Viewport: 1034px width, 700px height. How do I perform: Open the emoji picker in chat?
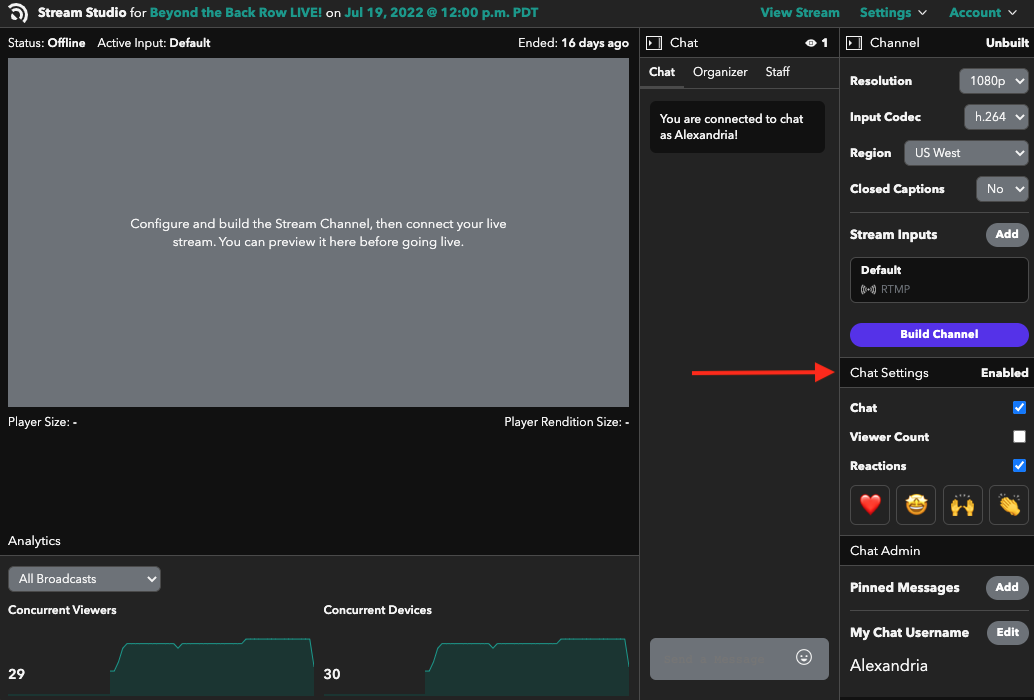[803, 657]
